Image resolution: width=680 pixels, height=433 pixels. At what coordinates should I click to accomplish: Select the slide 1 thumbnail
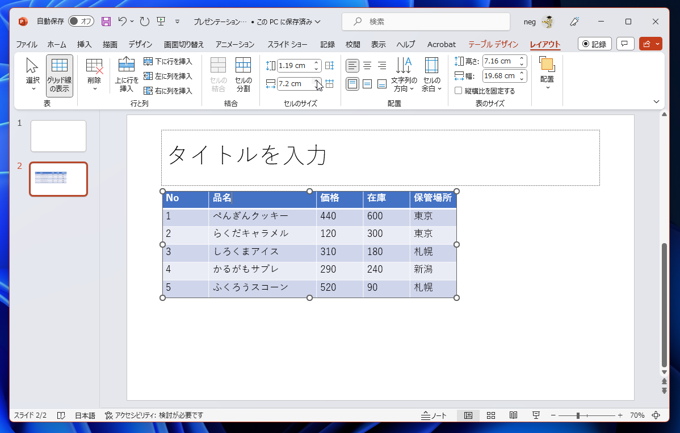pyautogui.click(x=59, y=136)
